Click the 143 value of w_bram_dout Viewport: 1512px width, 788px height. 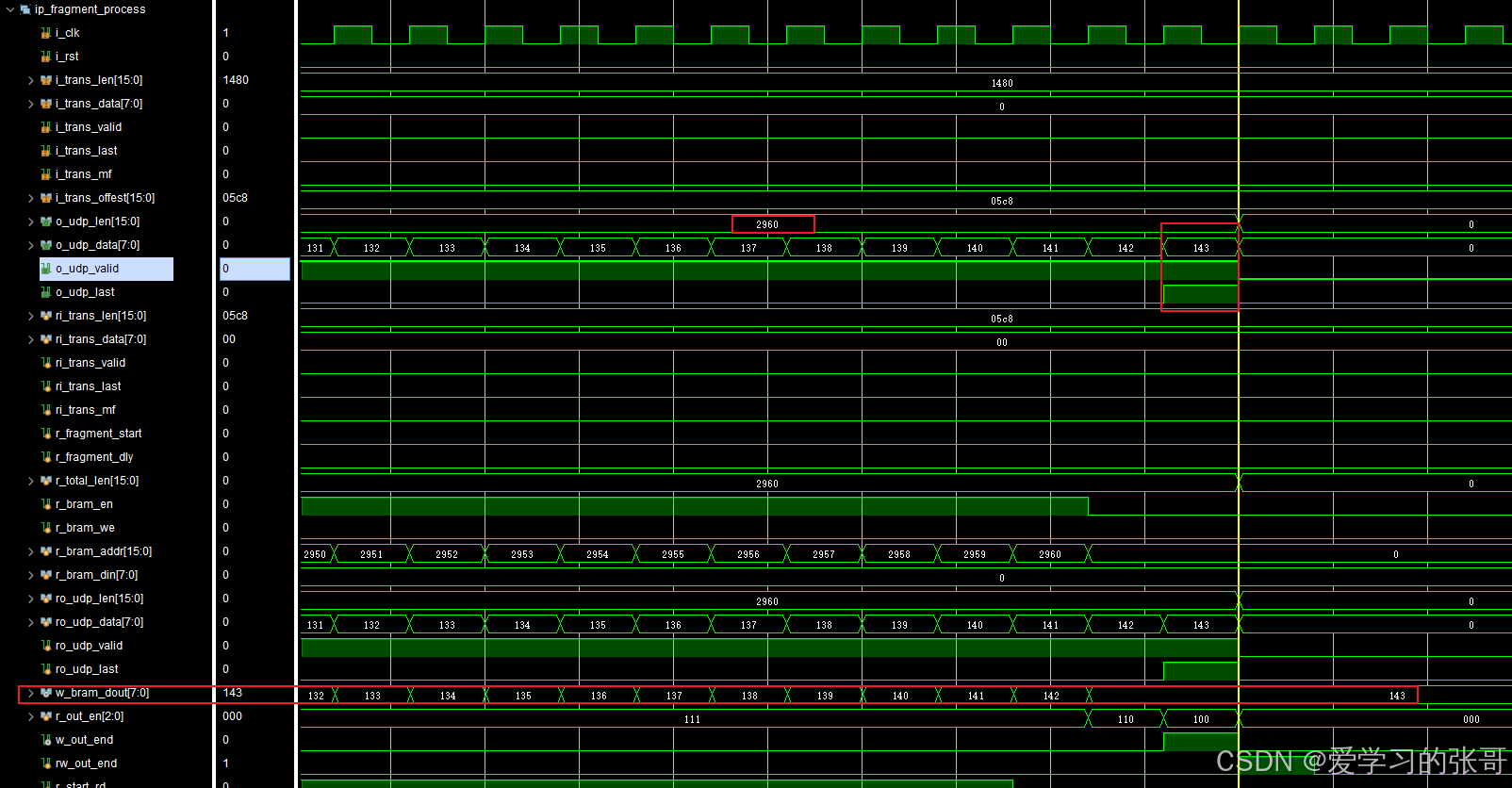(233, 693)
